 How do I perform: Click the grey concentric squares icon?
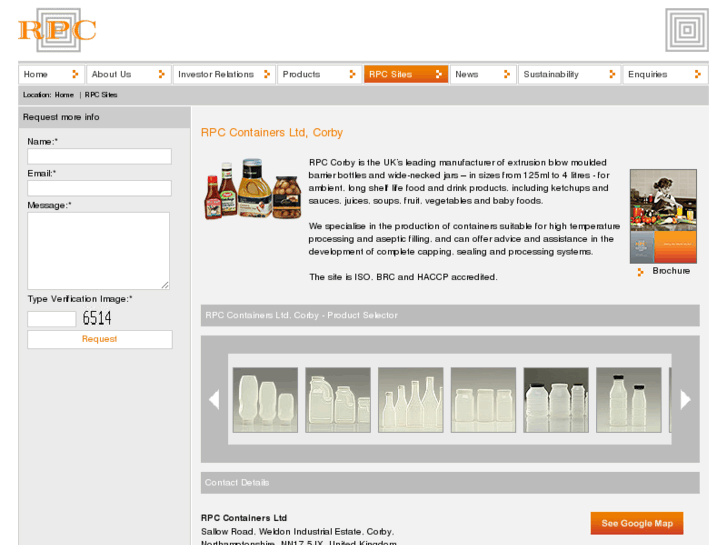[x=687, y=30]
